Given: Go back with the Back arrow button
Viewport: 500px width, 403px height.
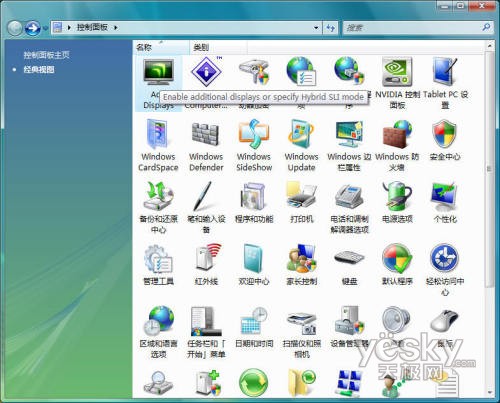Looking at the screenshot, I should (15, 28).
